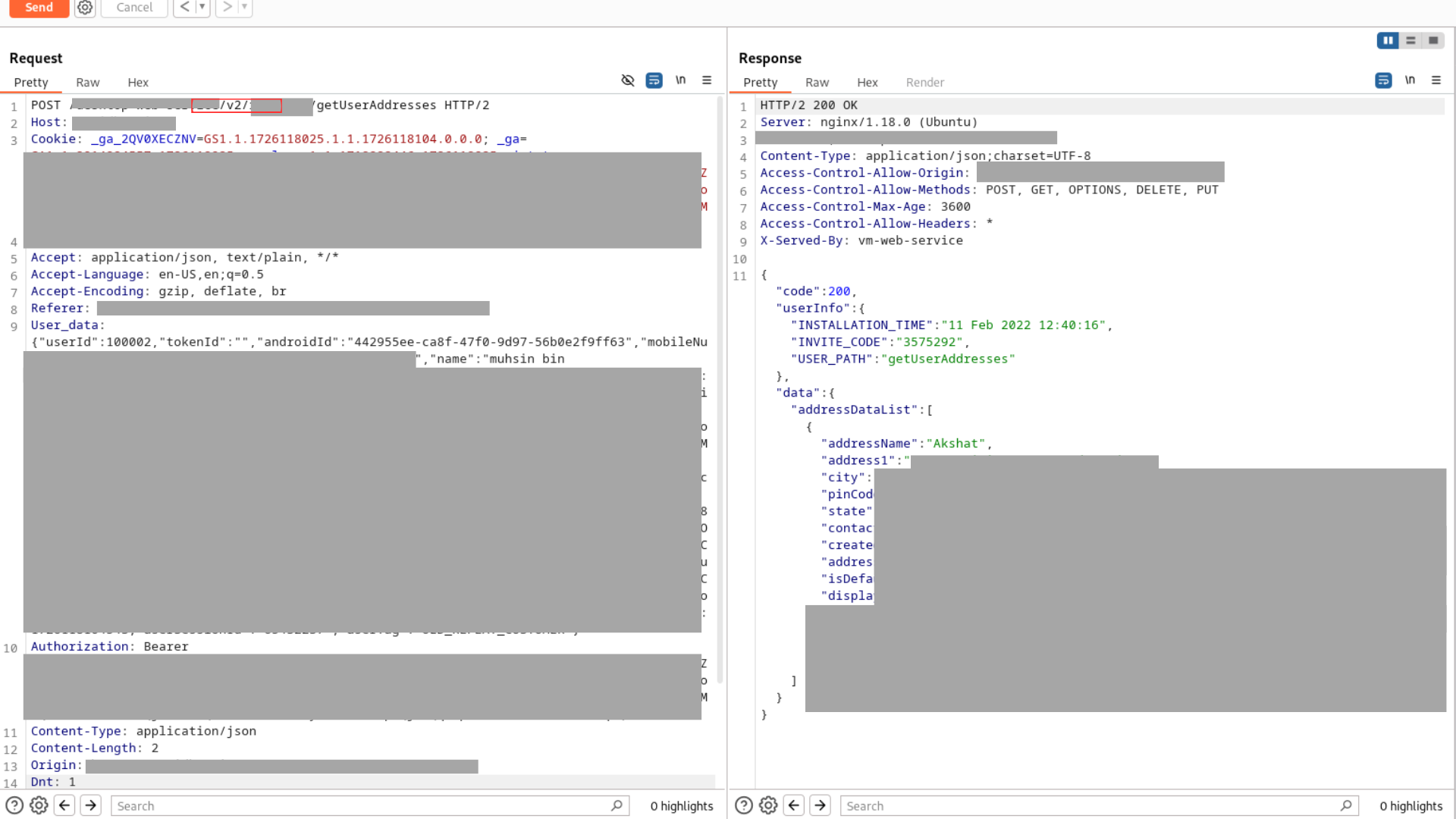Click previous match arrow in Request search
This screenshot has width=1456, height=819.
(x=65, y=805)
